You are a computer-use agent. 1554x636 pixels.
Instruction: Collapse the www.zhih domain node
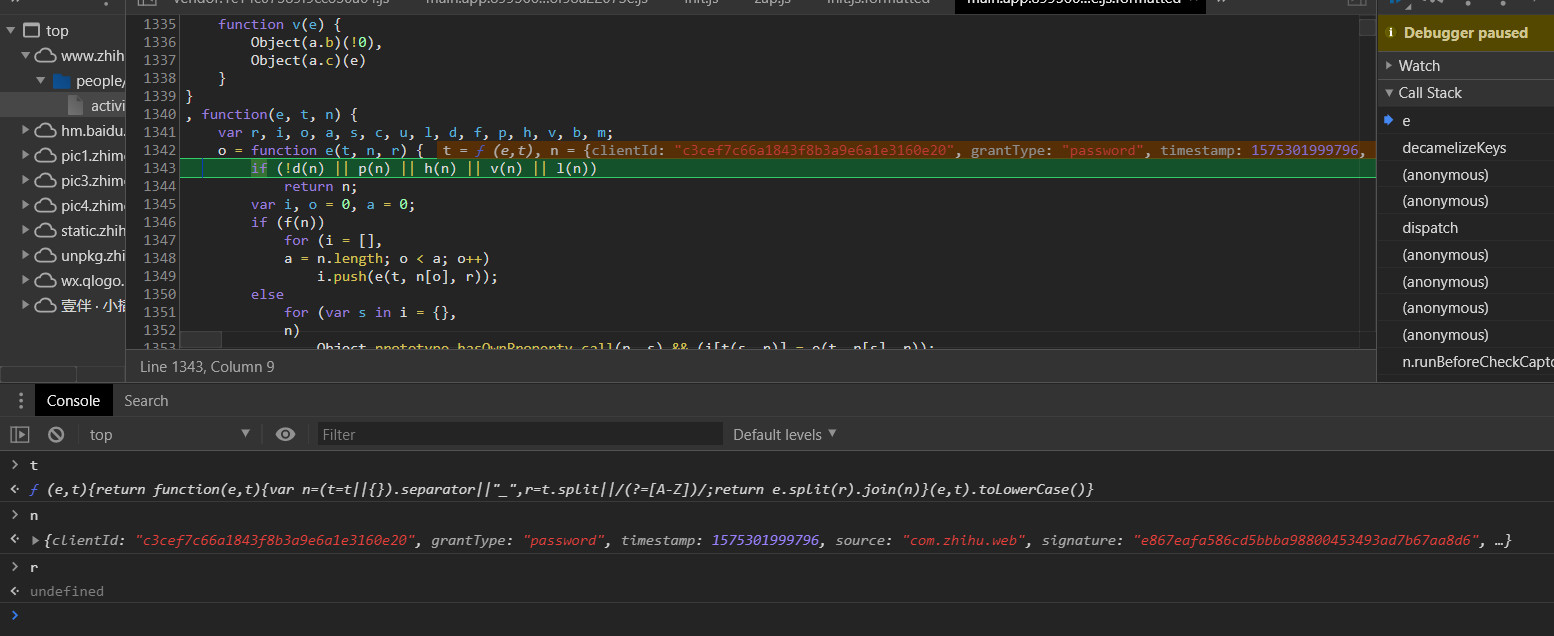click(25, 55)
